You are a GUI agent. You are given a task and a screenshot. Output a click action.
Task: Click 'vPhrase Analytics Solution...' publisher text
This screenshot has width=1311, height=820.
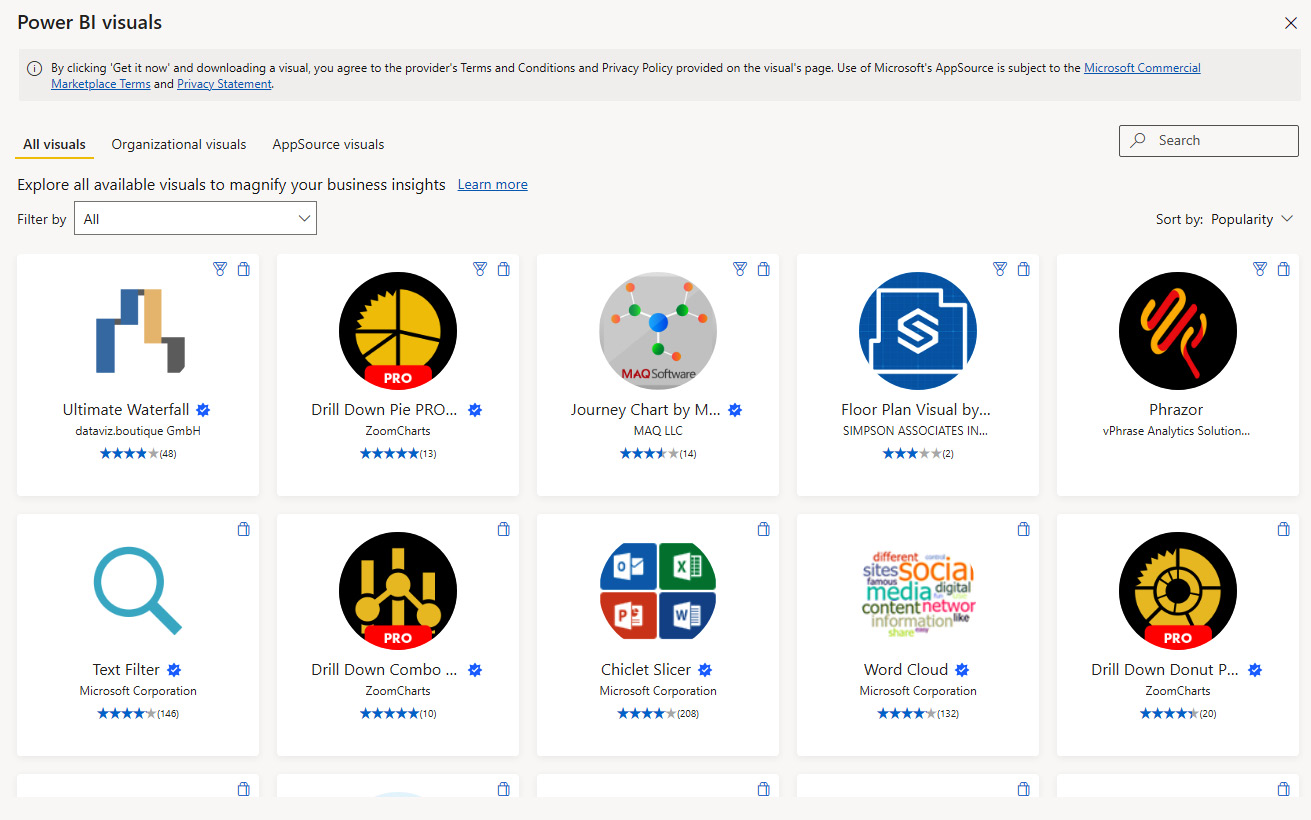1176,431
